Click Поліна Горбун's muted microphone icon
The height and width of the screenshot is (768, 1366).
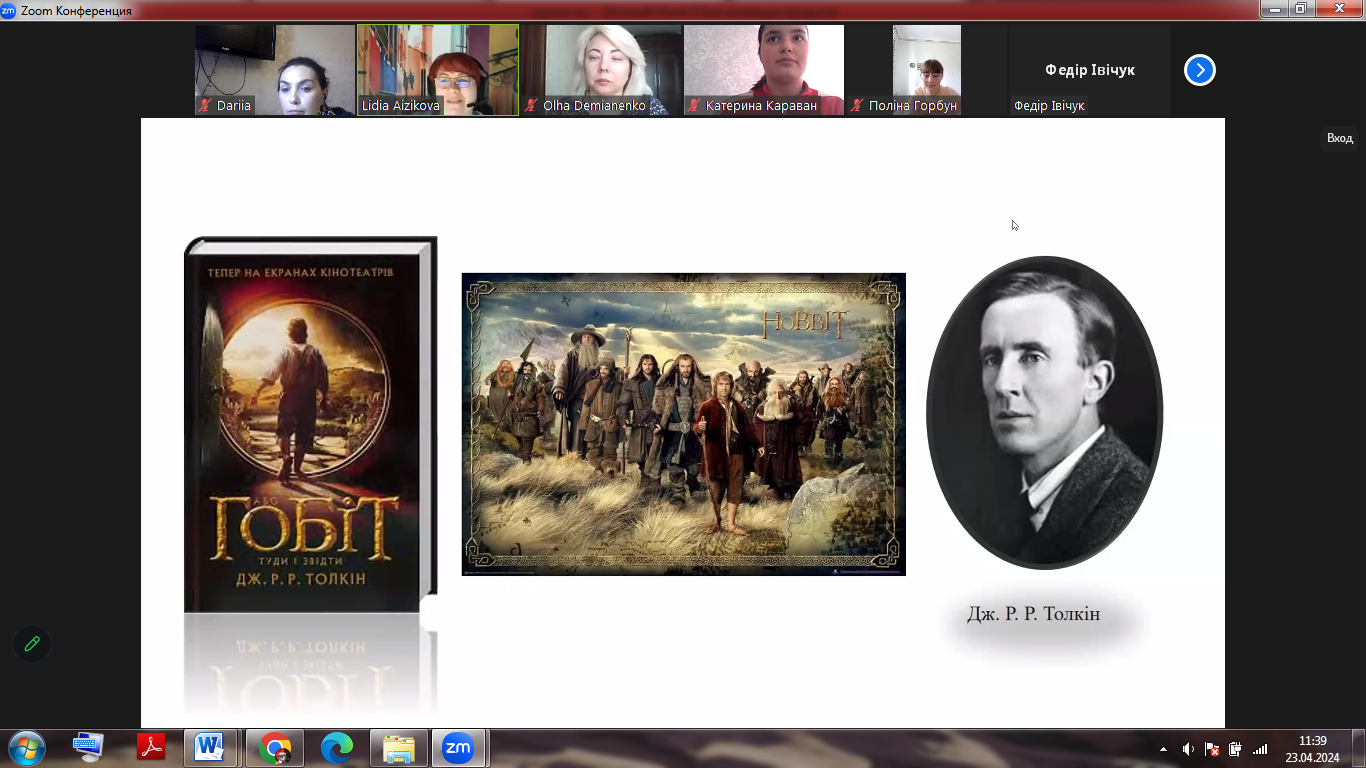[x=858, y=105]
